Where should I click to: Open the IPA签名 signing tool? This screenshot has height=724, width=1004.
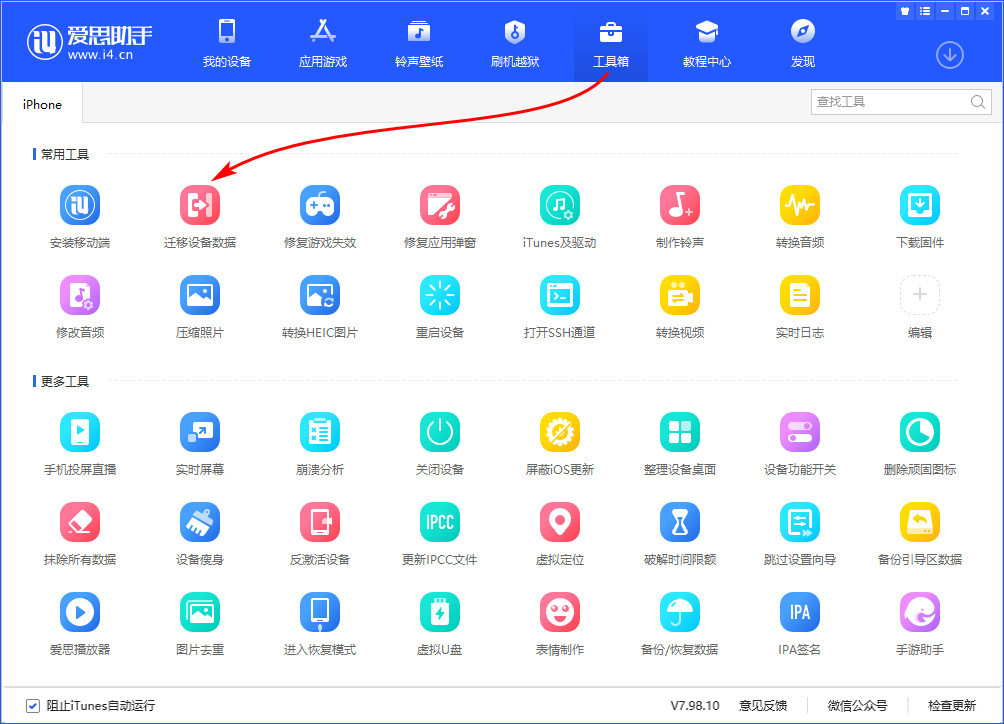(800, 620)
